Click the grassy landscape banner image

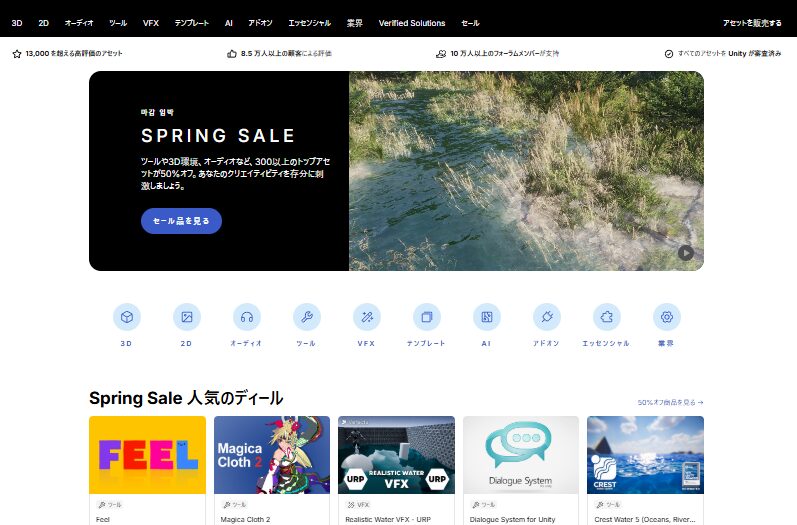pyautogui.click(x=526, y=171)
